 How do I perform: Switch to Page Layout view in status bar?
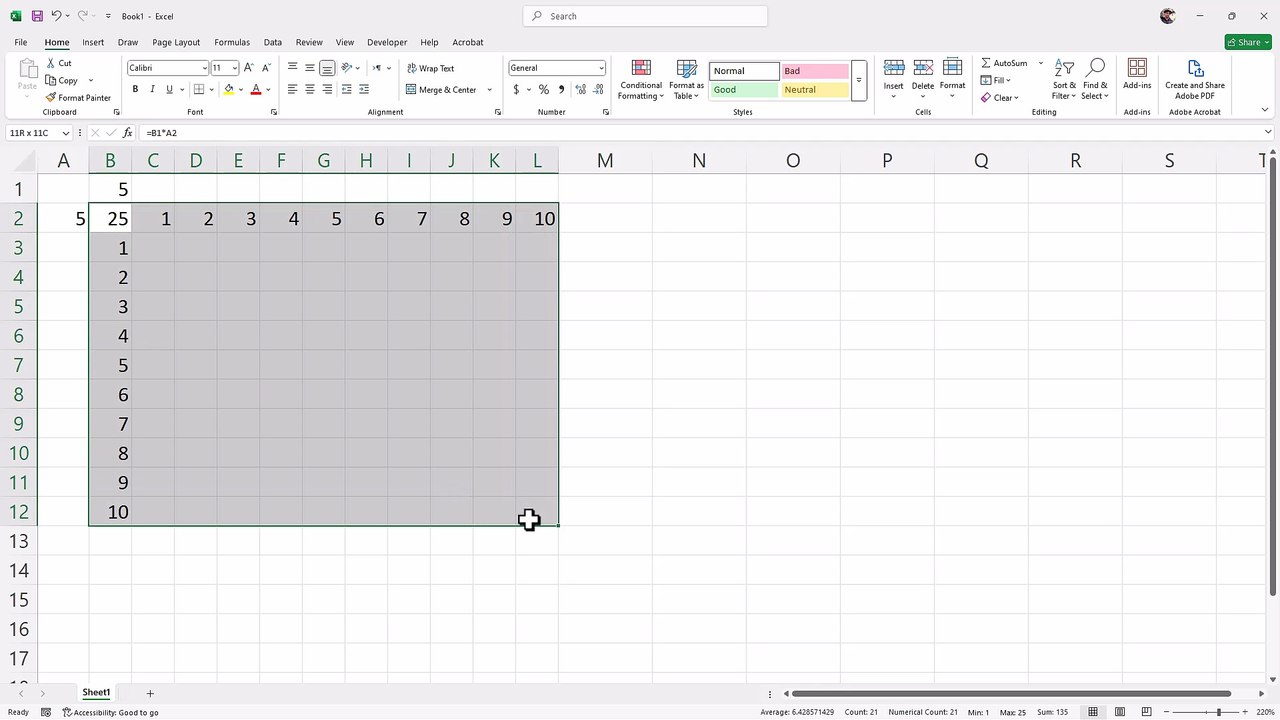pos(1118,712)
